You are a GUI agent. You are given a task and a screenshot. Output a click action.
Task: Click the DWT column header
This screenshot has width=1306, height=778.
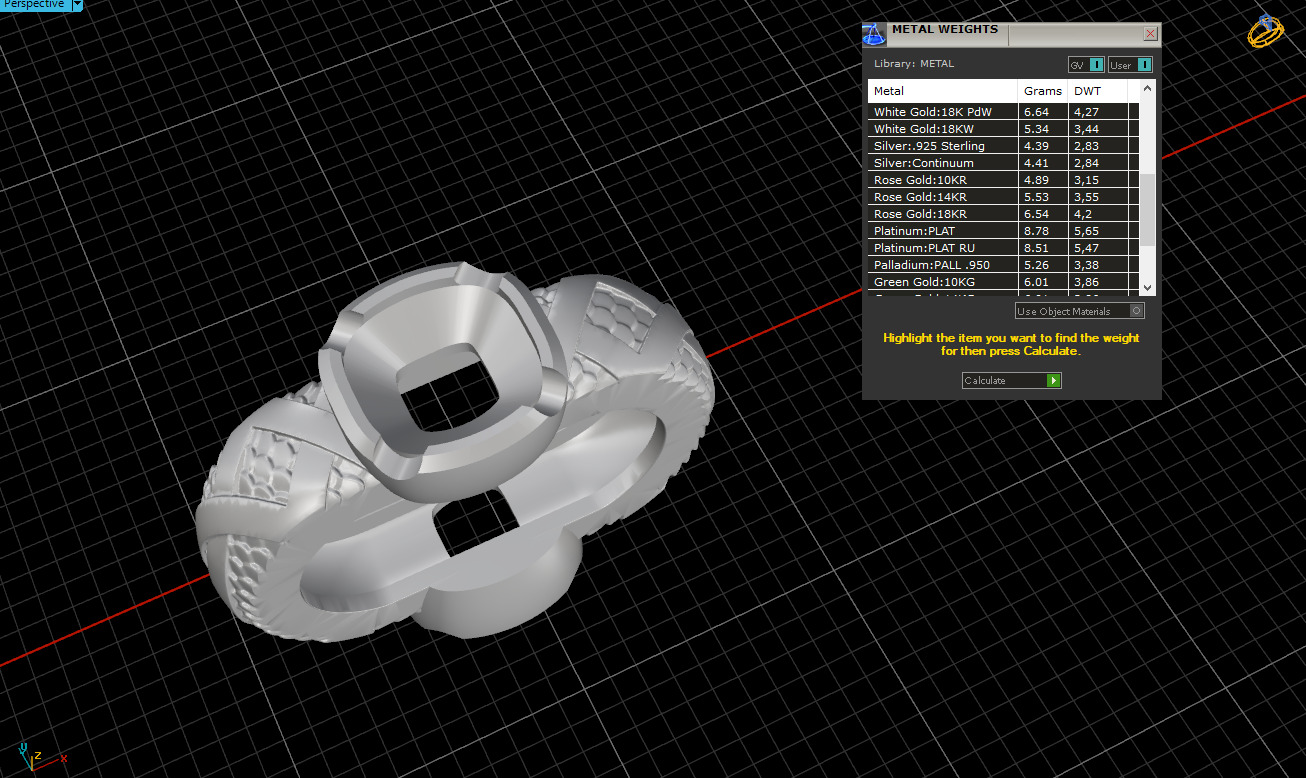tap(1098, 91)
